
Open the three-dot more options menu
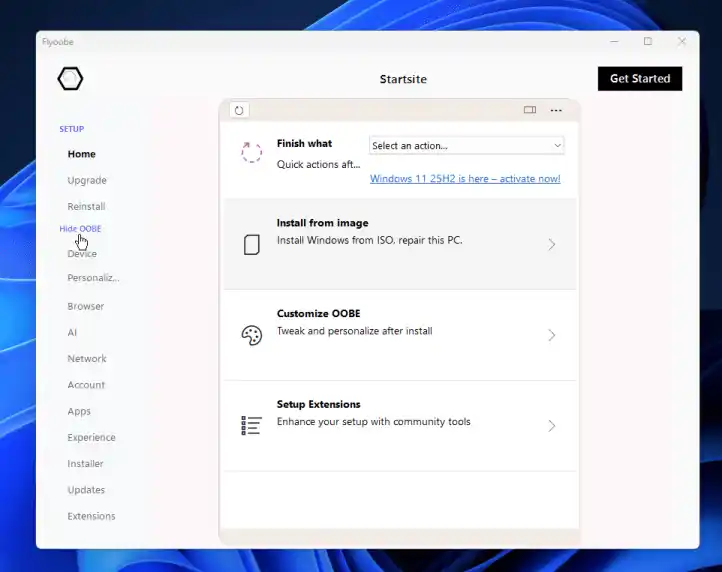(x=556, y=110)
